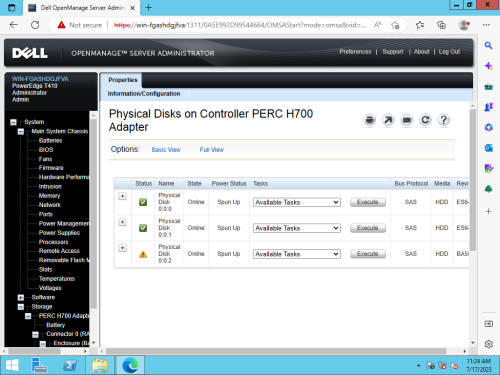
Task: Click the content pane vertical scrollbar
Action: coord(473,180)
